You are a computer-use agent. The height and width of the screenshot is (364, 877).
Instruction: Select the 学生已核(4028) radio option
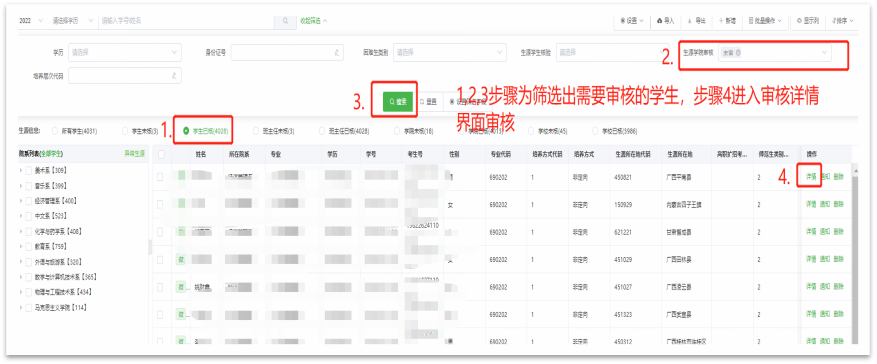186,132
